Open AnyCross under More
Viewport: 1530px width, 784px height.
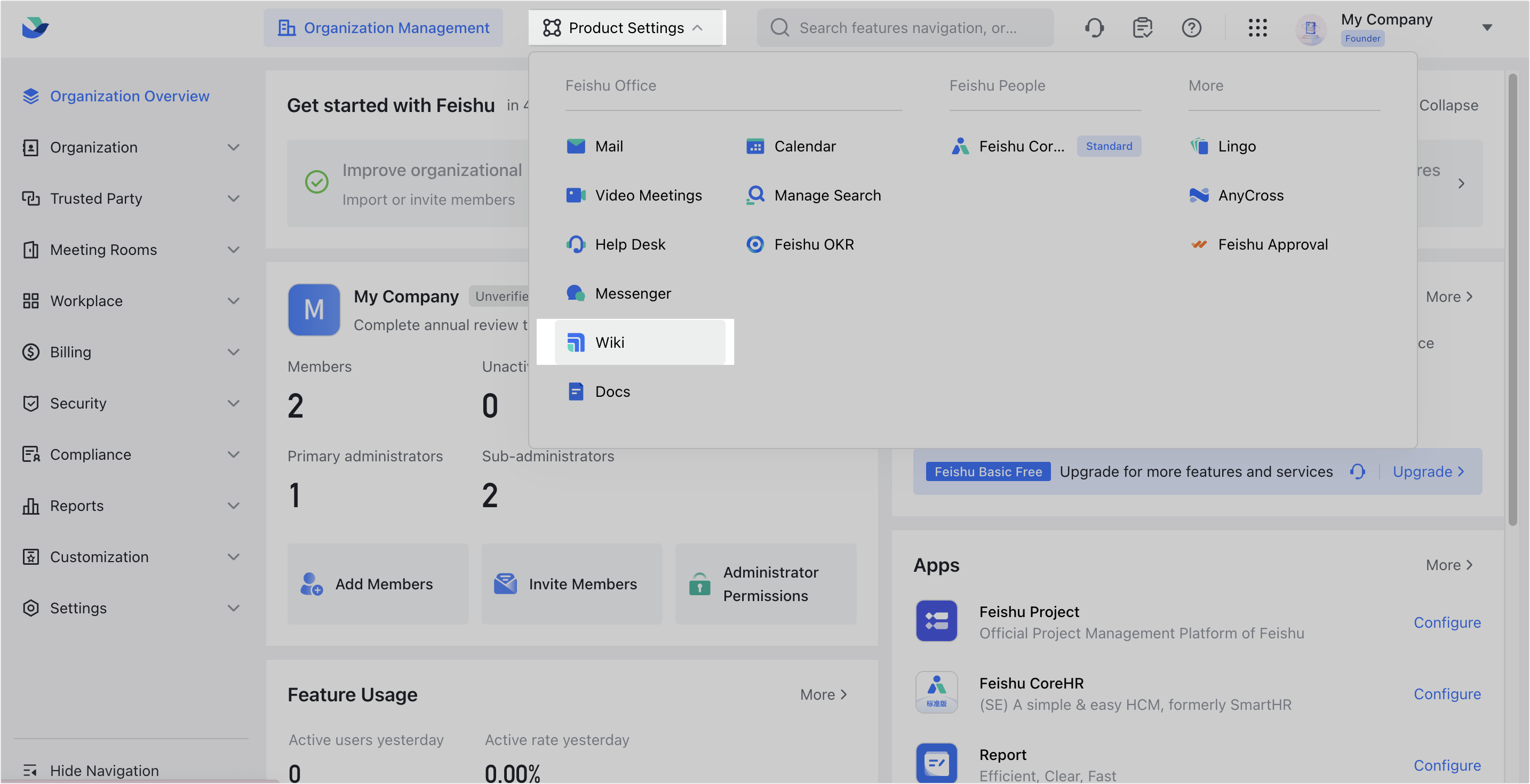pos(1236,195)
